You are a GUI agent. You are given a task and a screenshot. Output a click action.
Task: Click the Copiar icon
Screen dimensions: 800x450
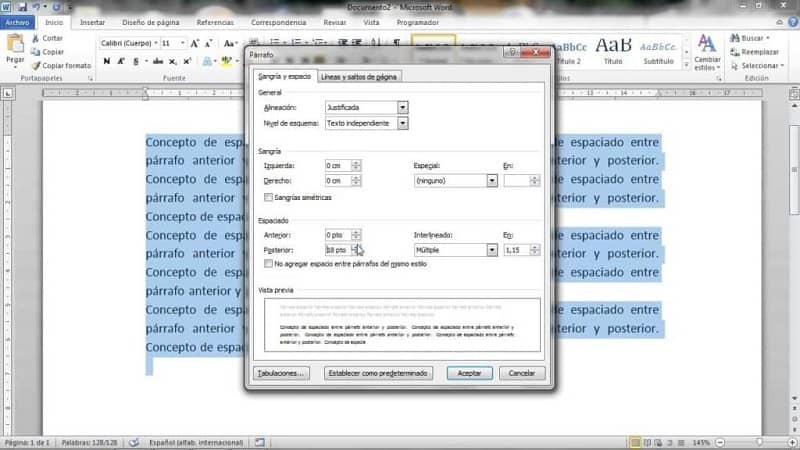pyautogui.click(x=35, y=52)
